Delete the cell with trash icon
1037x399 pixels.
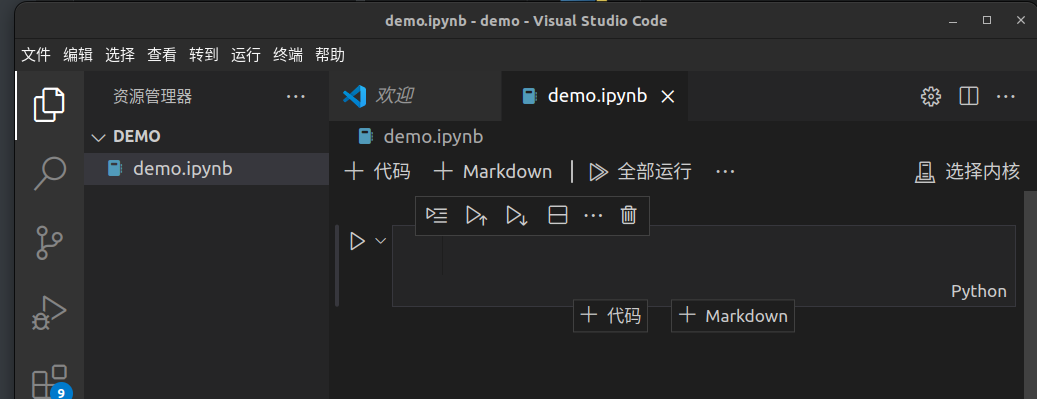(x=628, y=215)
